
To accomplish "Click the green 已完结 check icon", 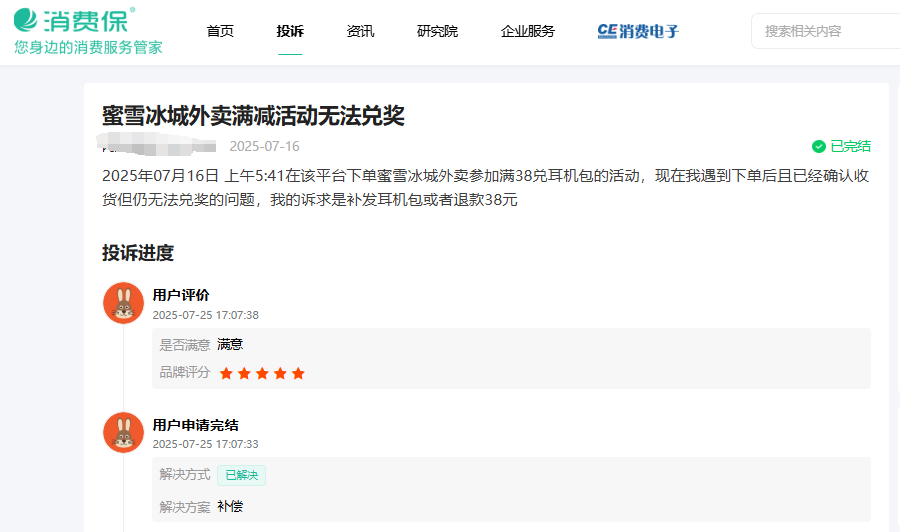I will (818, 146).
